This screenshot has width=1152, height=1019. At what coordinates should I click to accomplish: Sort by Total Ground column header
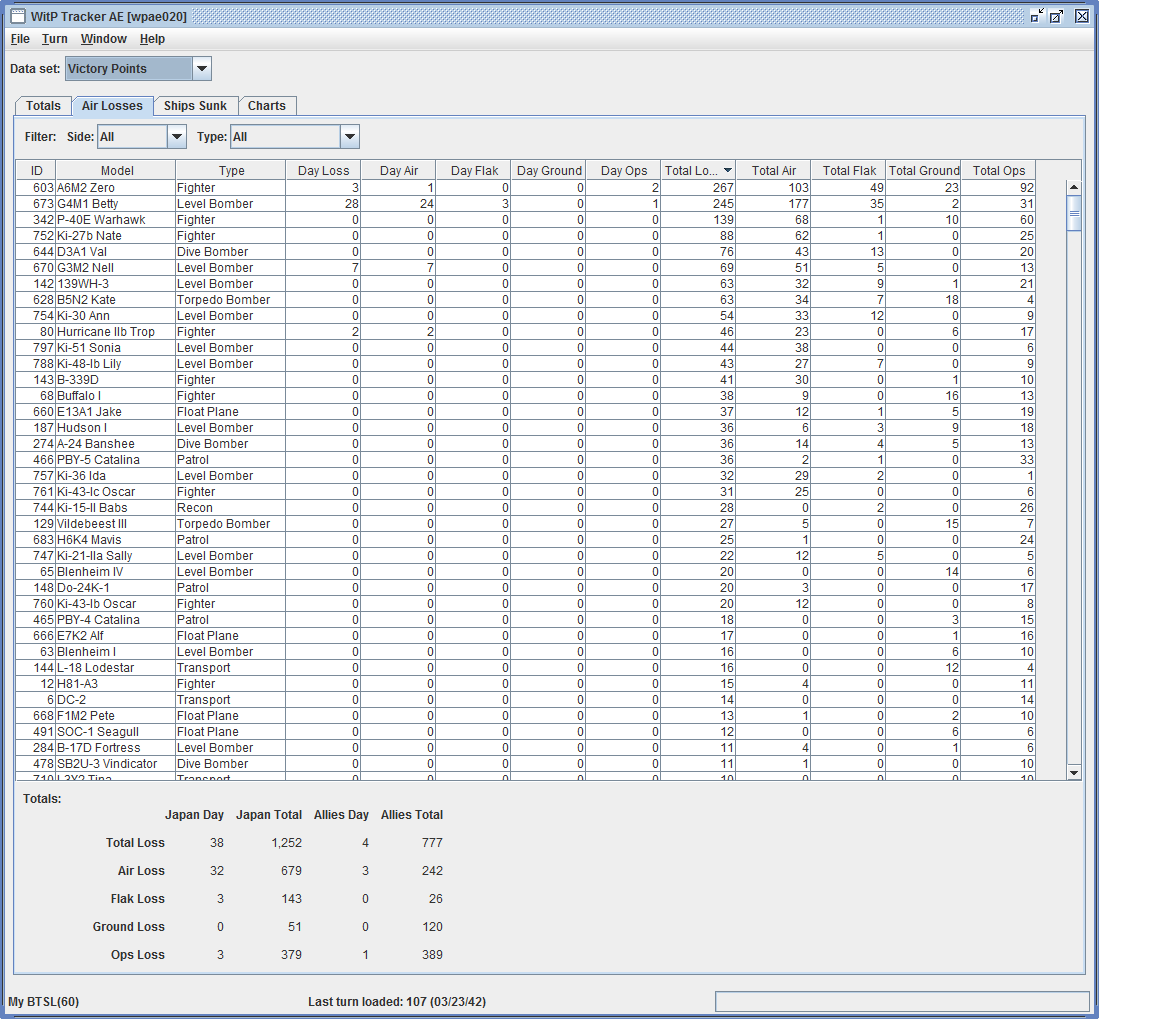(924, 170)
